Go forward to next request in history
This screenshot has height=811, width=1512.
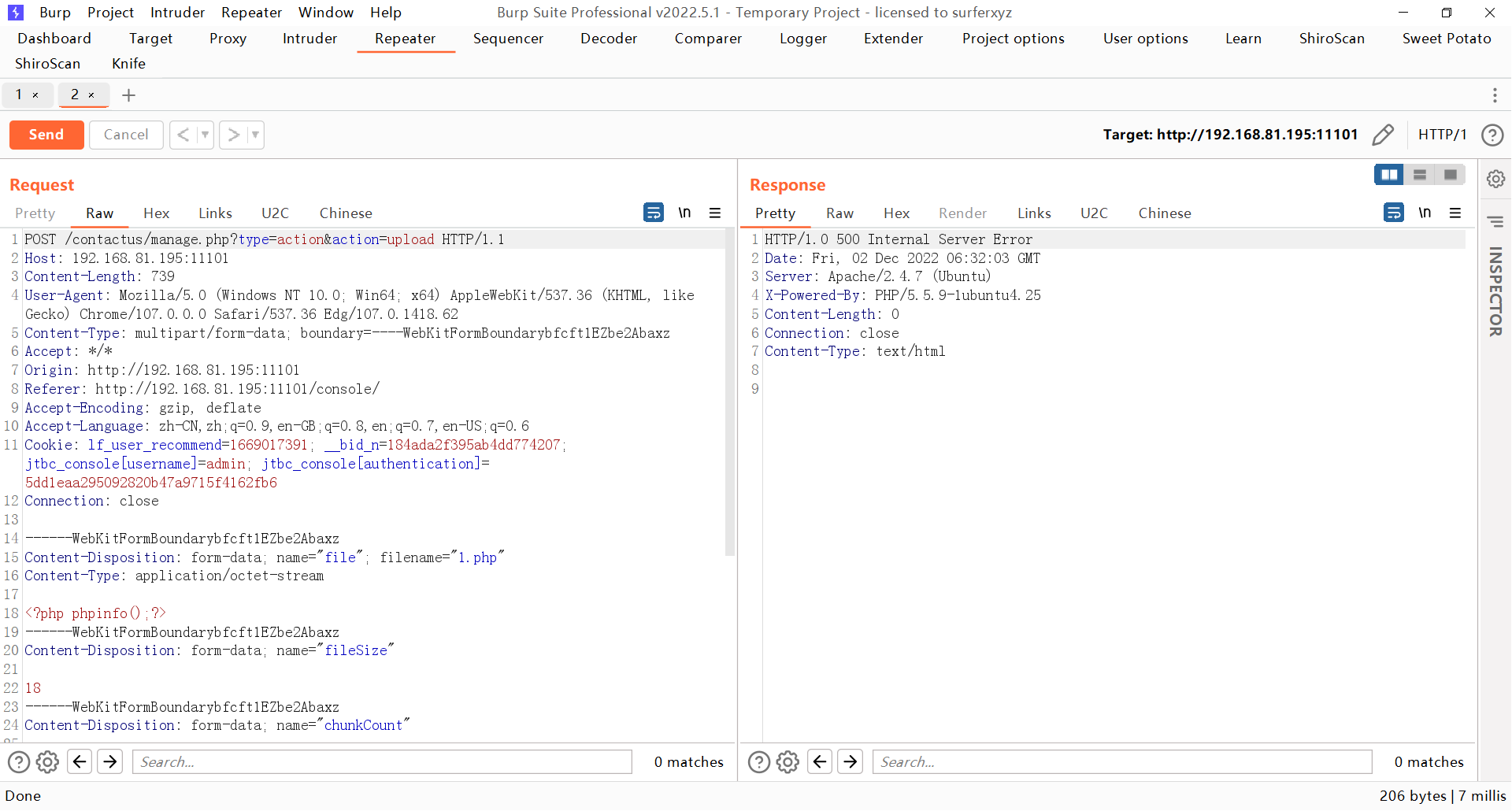point(234,135)
